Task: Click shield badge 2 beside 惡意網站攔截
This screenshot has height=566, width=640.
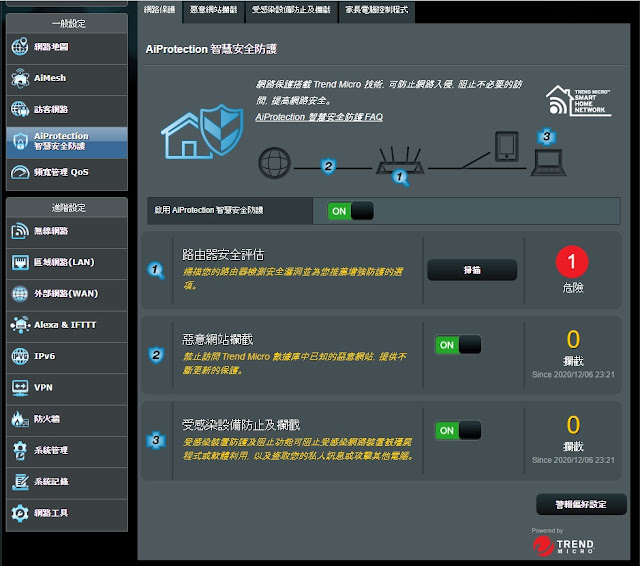Action: pyautogui.click(x=156, y=355)
